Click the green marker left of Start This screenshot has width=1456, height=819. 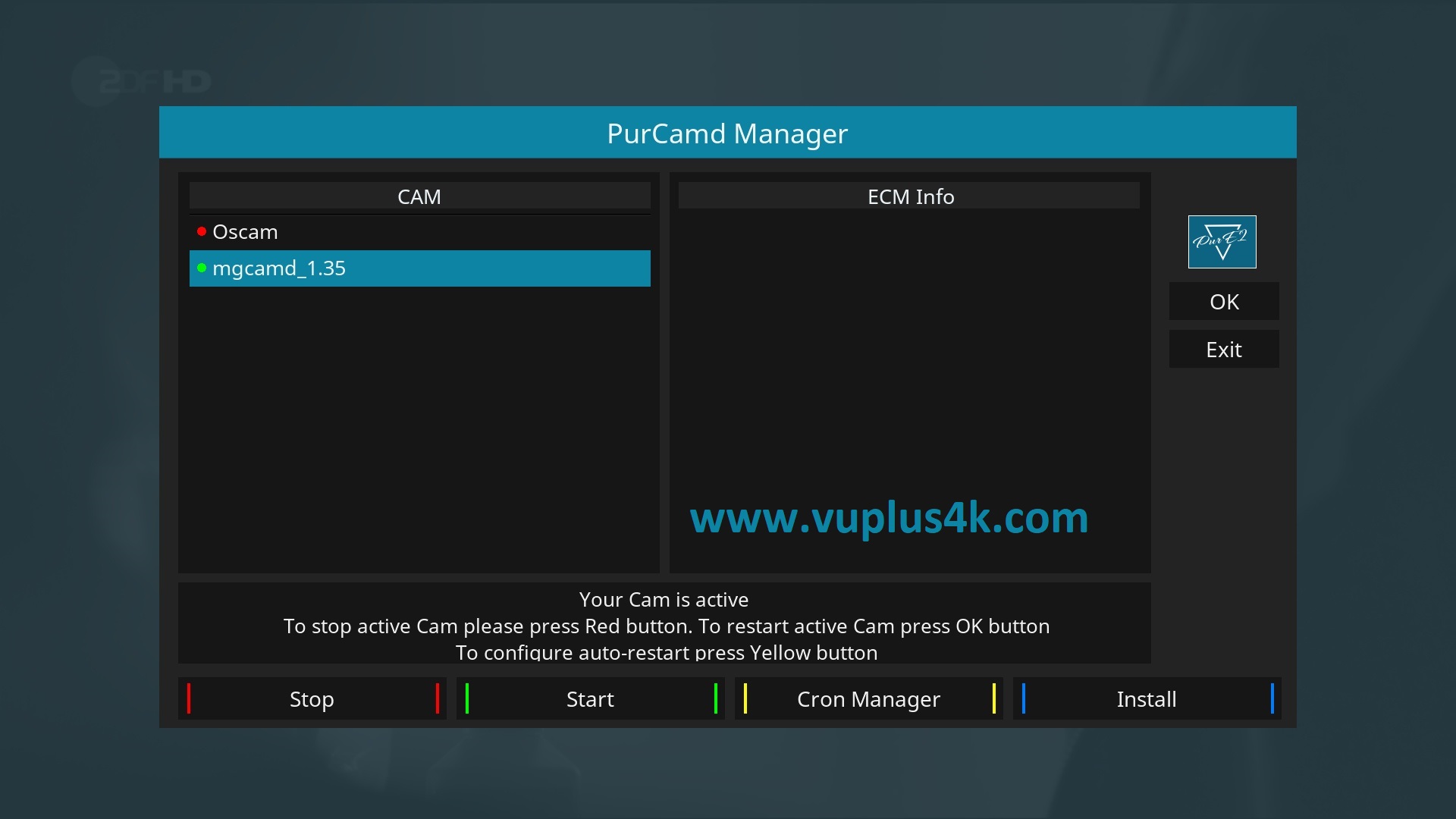click(x=467, y=698)
